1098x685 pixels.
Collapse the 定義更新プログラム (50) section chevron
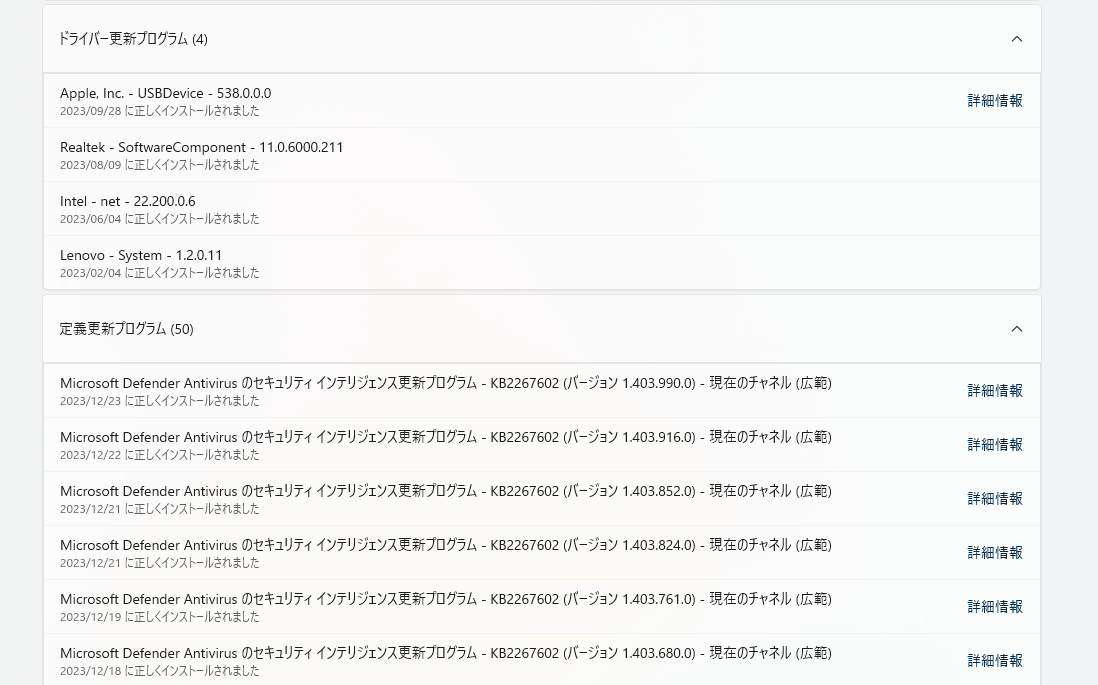click(1017, 329)
